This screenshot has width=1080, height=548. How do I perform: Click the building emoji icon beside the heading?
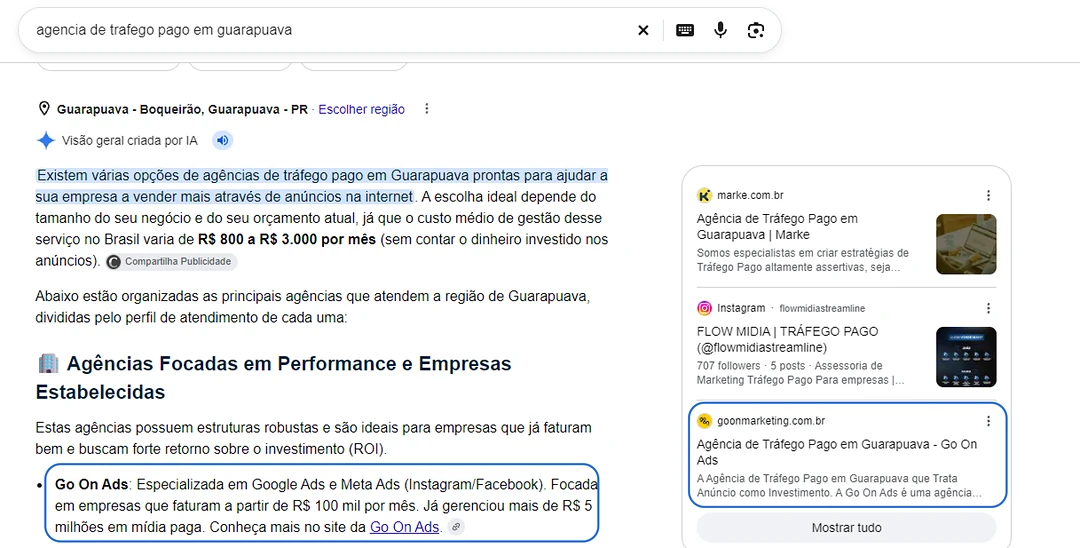pos(48,363)
